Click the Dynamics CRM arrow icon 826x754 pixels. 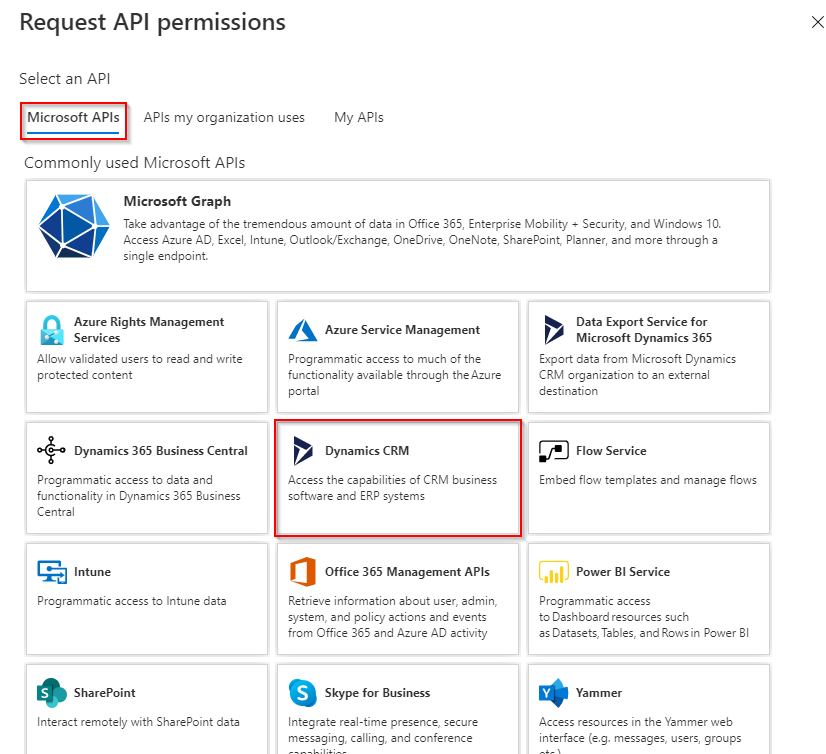pyautogui.click(x=303, y=451)
